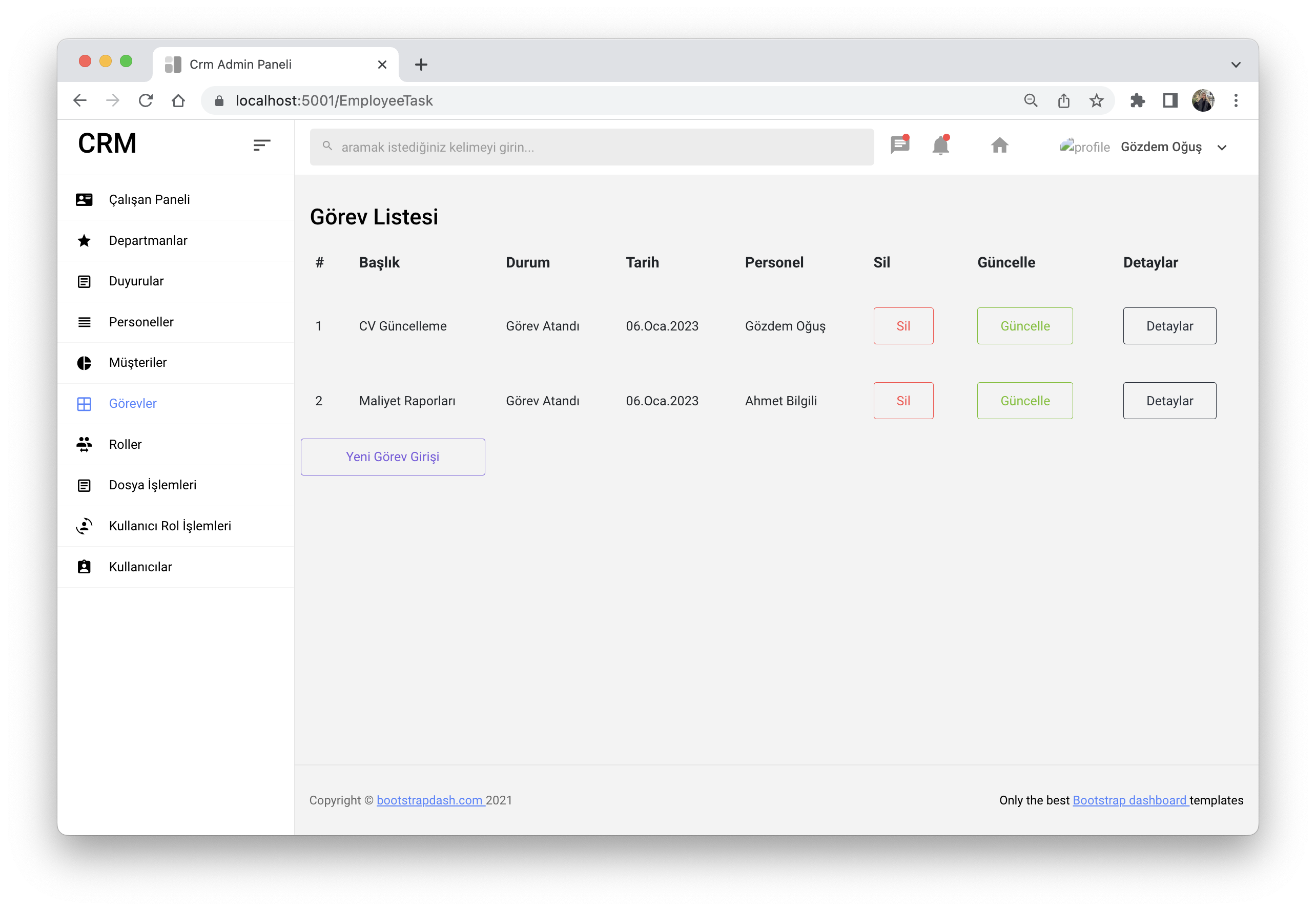Focus the search keyword input field
This screenshot has width=1316, height=911.
pyautogui.click(x=591, y=147)
